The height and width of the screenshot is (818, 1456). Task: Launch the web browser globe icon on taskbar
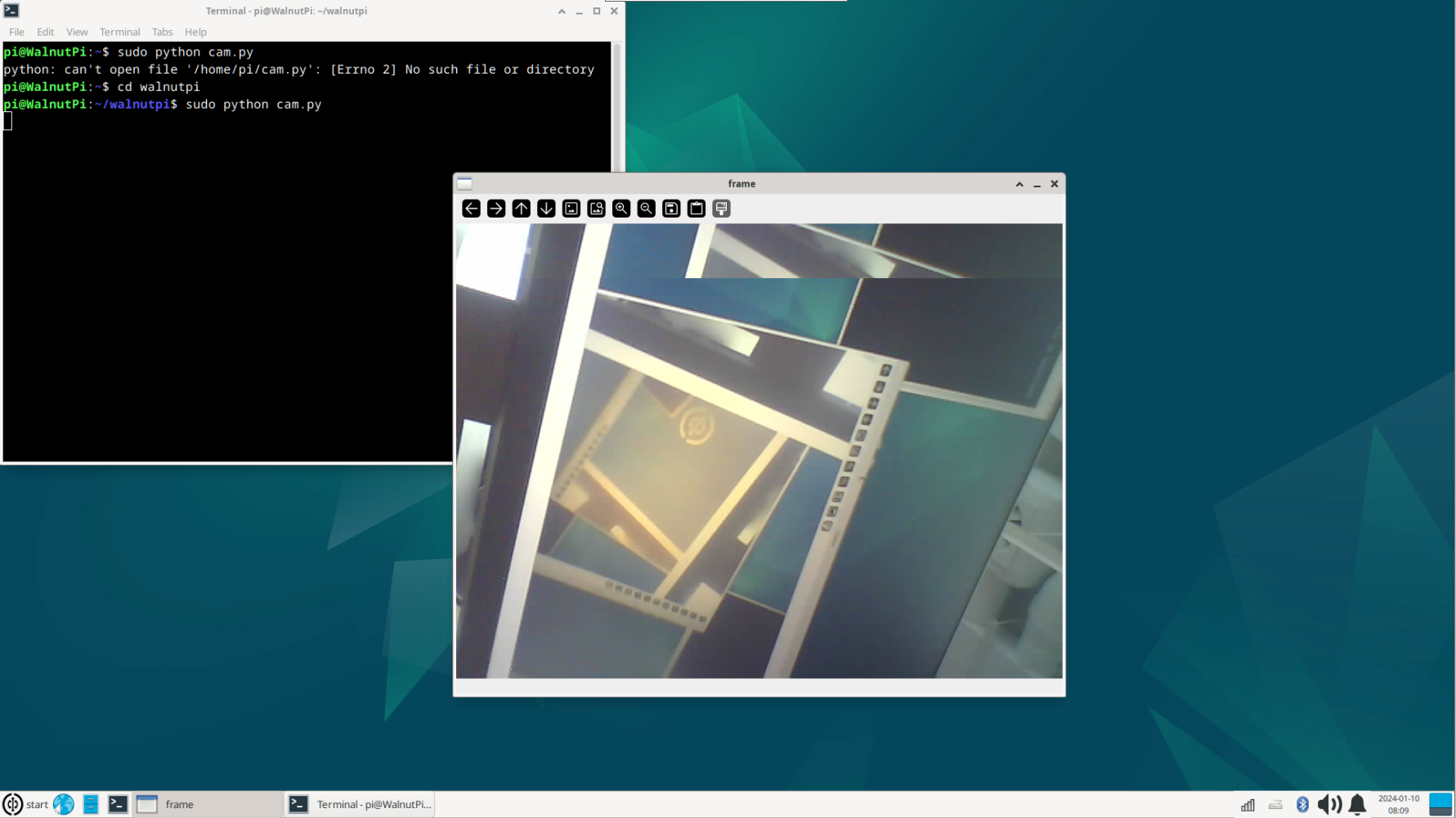point(64,804)
